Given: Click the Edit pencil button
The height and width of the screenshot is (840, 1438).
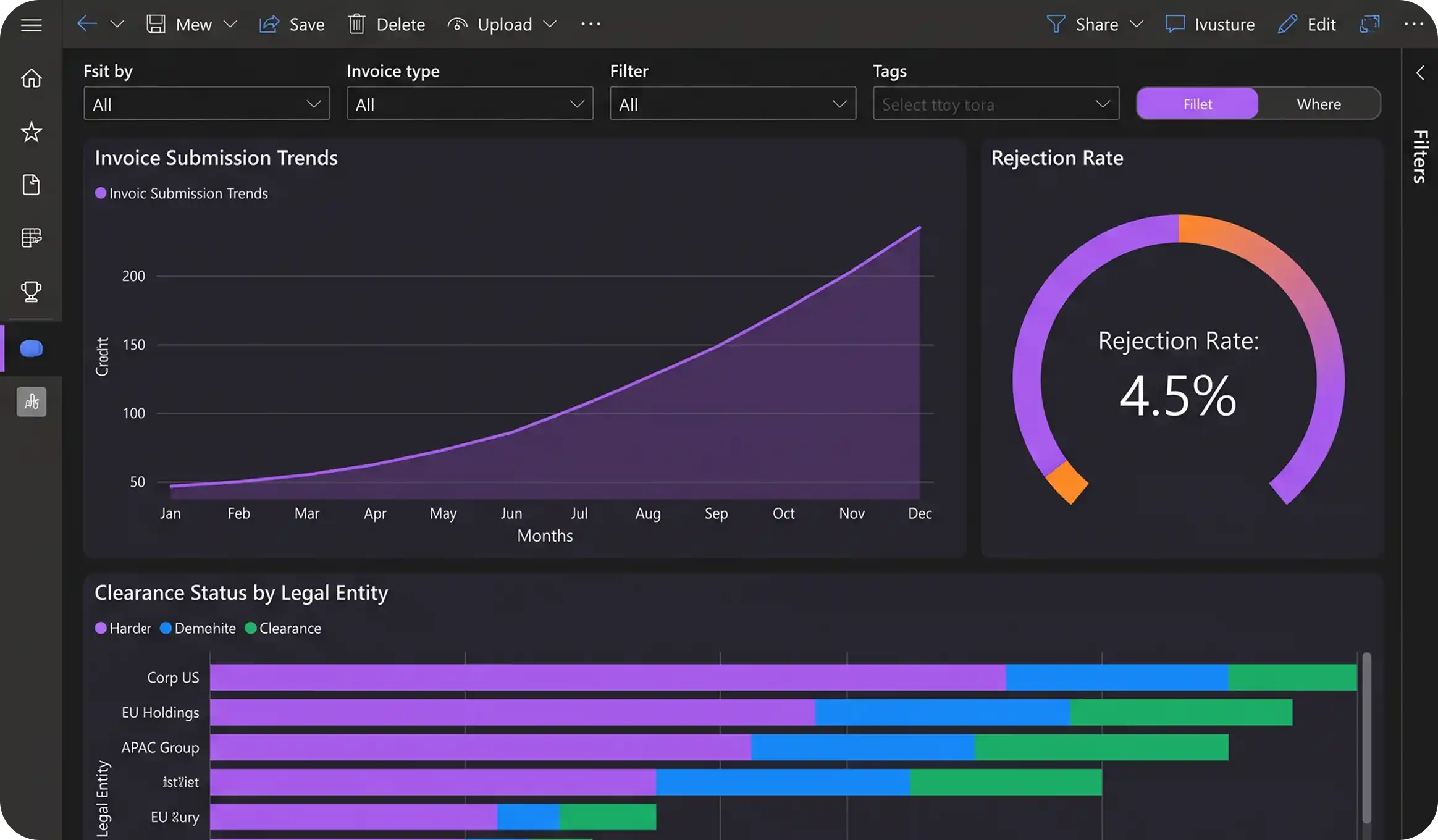Looking at the screenshot, I should pos(1306,24).
